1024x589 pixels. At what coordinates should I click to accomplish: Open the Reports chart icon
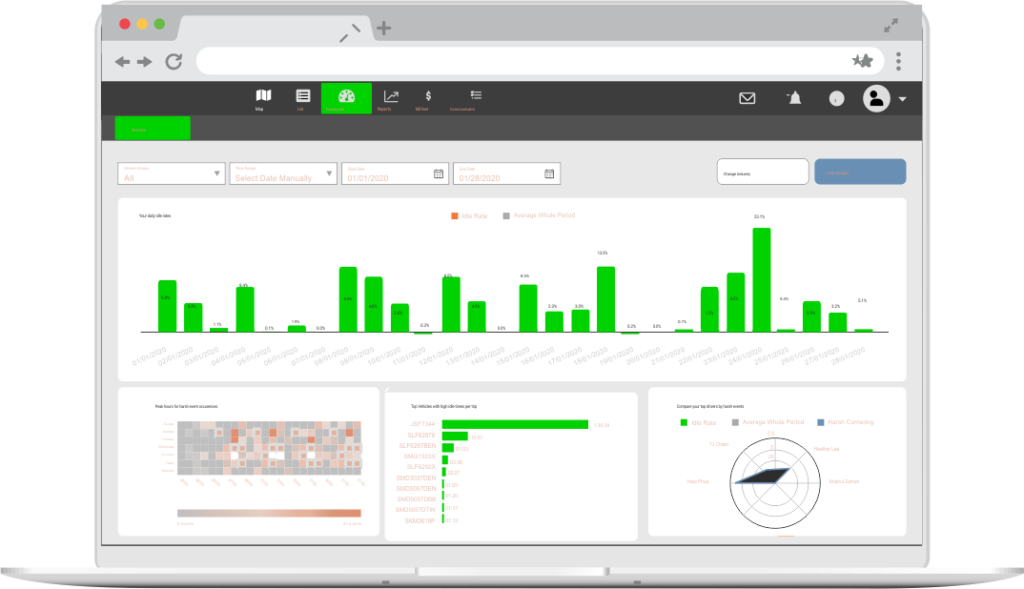tap(391, 97)
